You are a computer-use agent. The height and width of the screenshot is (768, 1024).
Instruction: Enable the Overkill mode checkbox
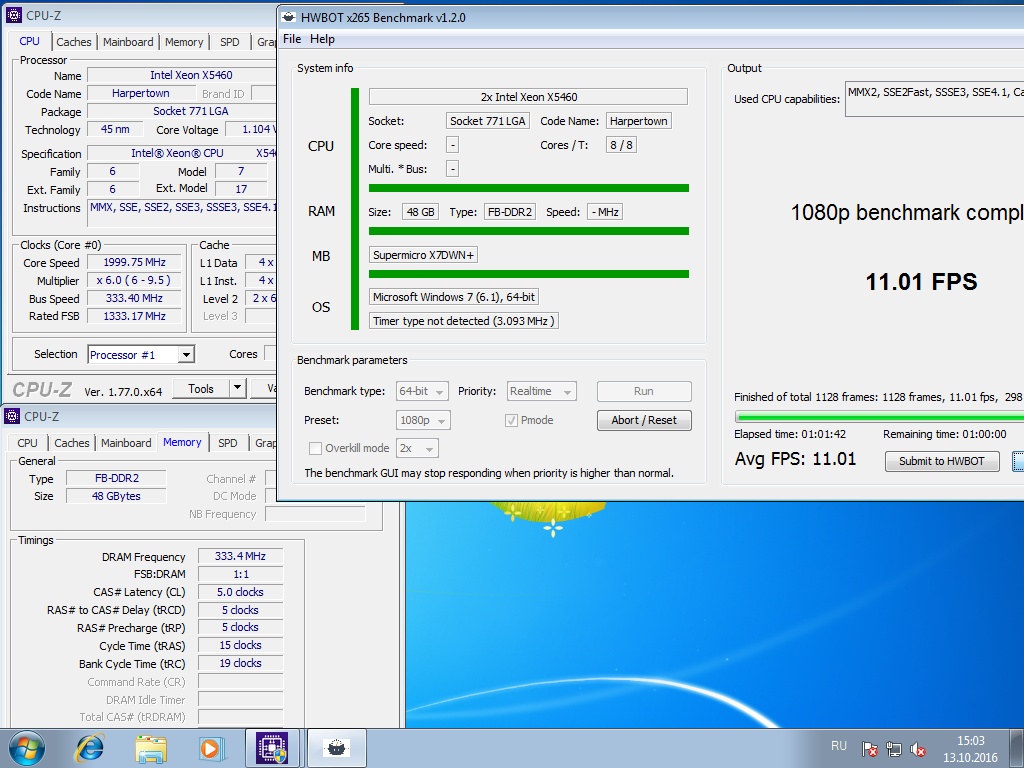tap(315, 448)
